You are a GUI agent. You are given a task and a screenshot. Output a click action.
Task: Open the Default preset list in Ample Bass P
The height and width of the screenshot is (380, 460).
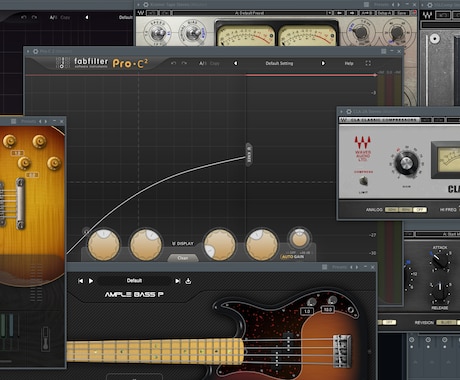(x=134, y=281)
